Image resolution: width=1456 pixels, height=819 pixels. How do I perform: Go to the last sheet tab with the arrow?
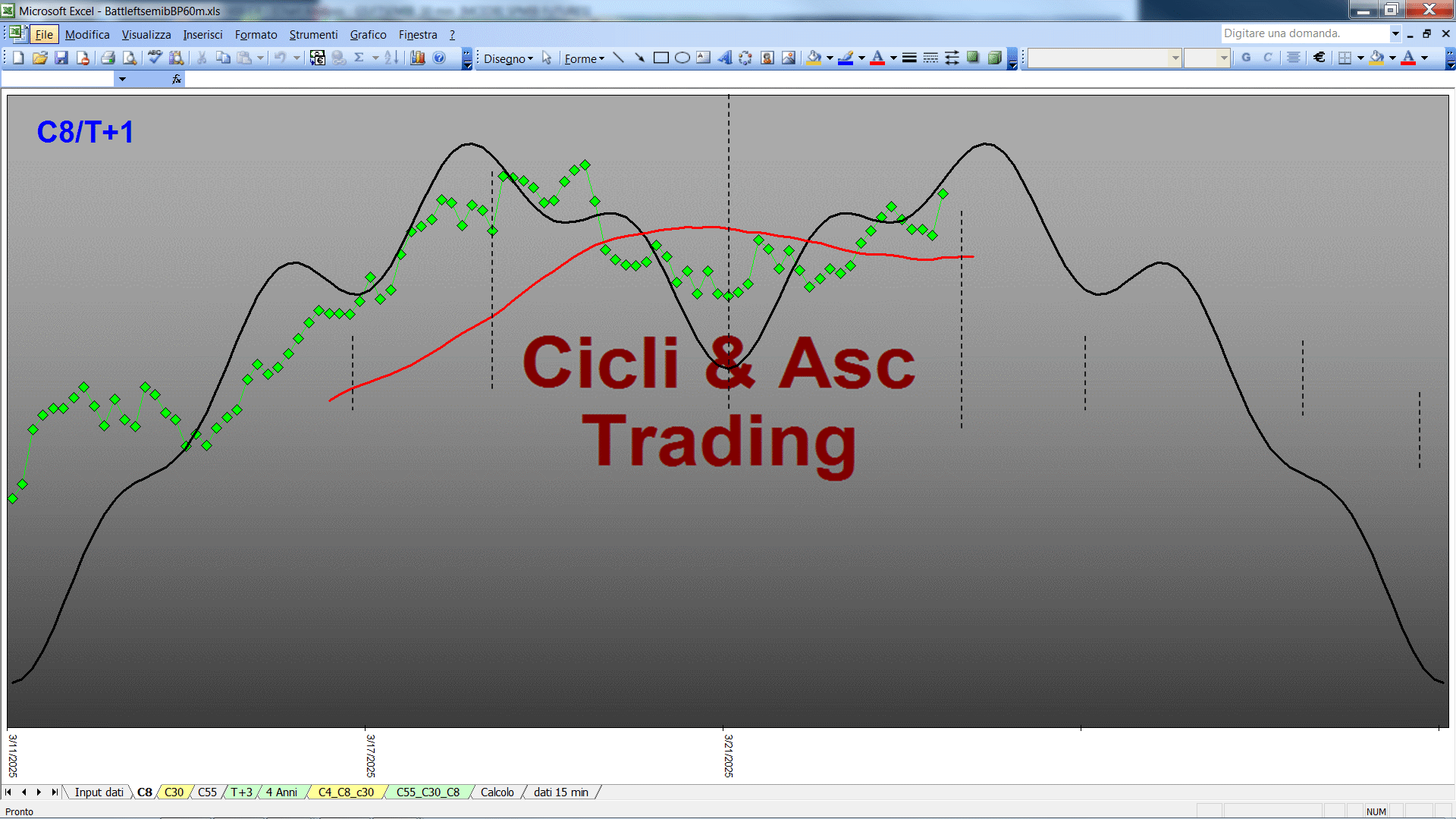(x=54, y=792)
